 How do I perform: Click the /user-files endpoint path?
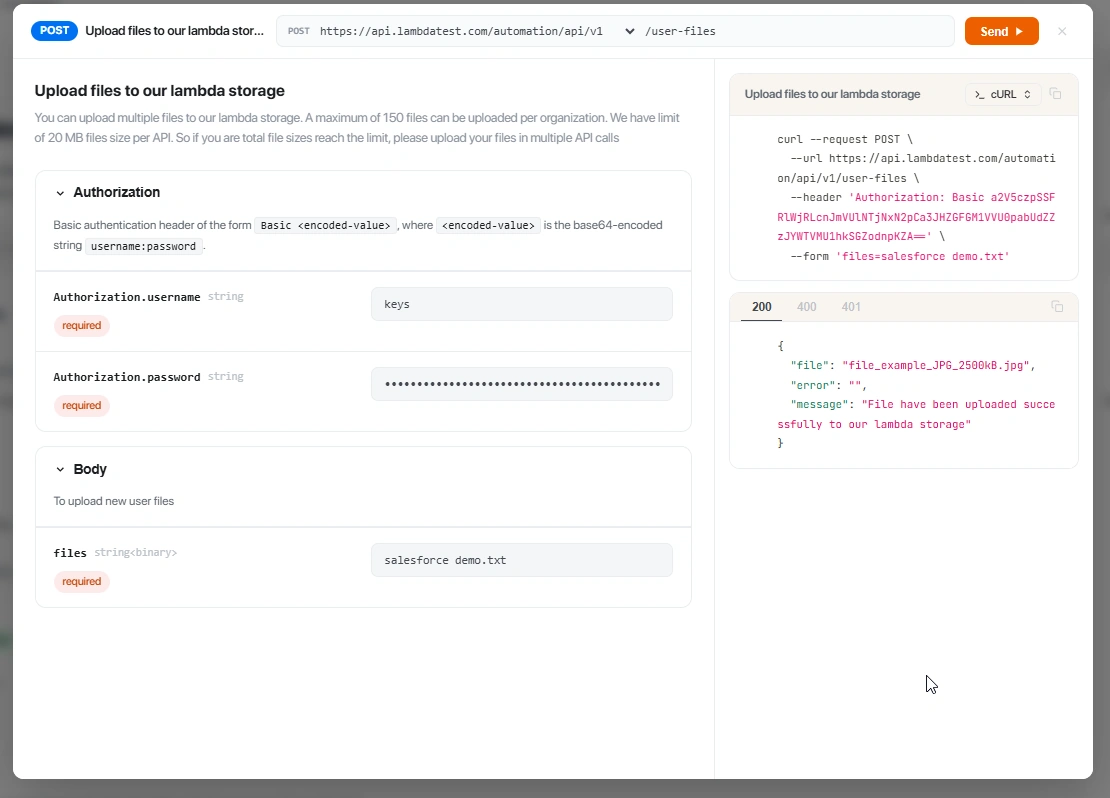click(x=680, y=31)
